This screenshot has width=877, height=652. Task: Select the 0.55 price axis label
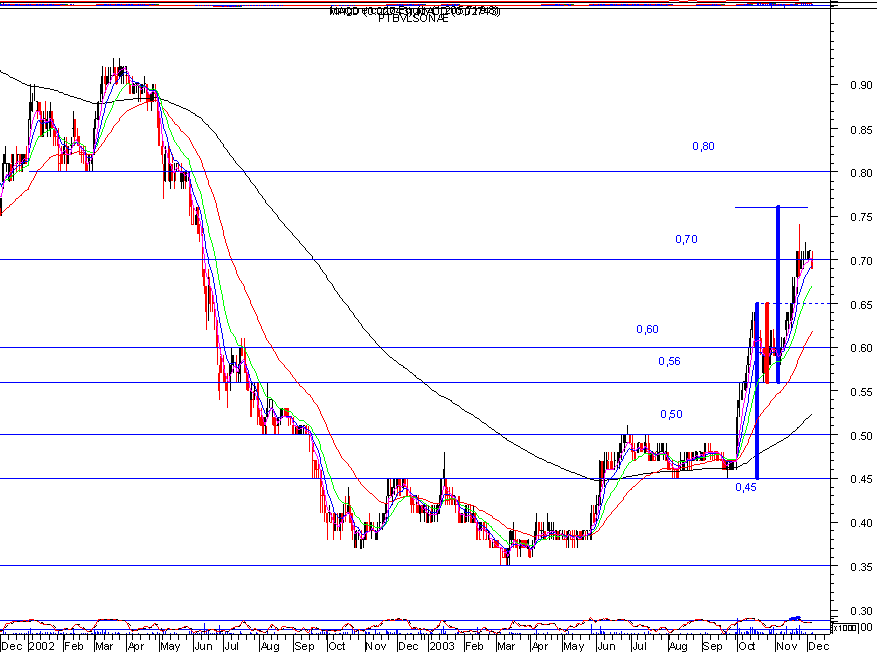pos(861,393)
